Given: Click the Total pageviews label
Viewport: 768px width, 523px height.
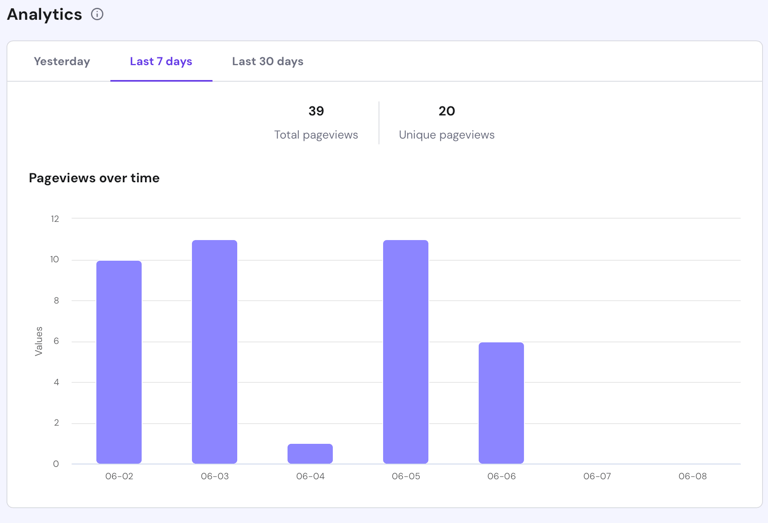Looking at the screenshot, I should (x=316, y=135).
